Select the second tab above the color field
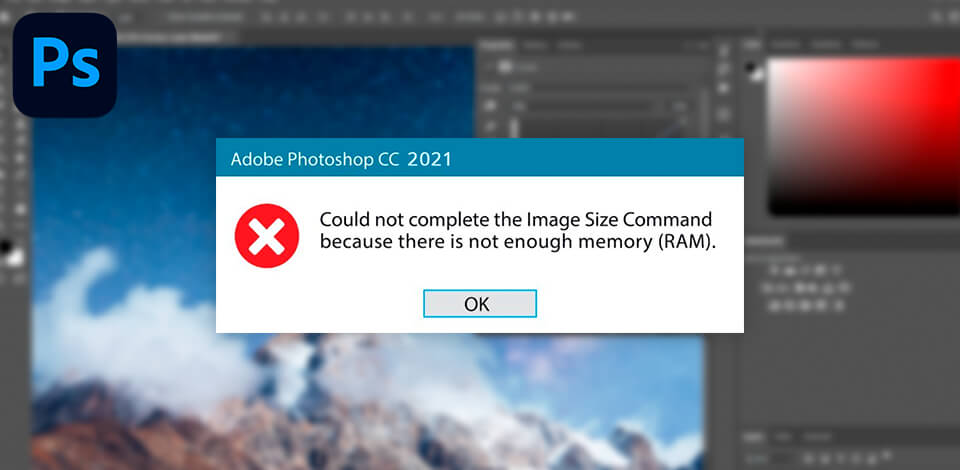 (x=786, y=44)
